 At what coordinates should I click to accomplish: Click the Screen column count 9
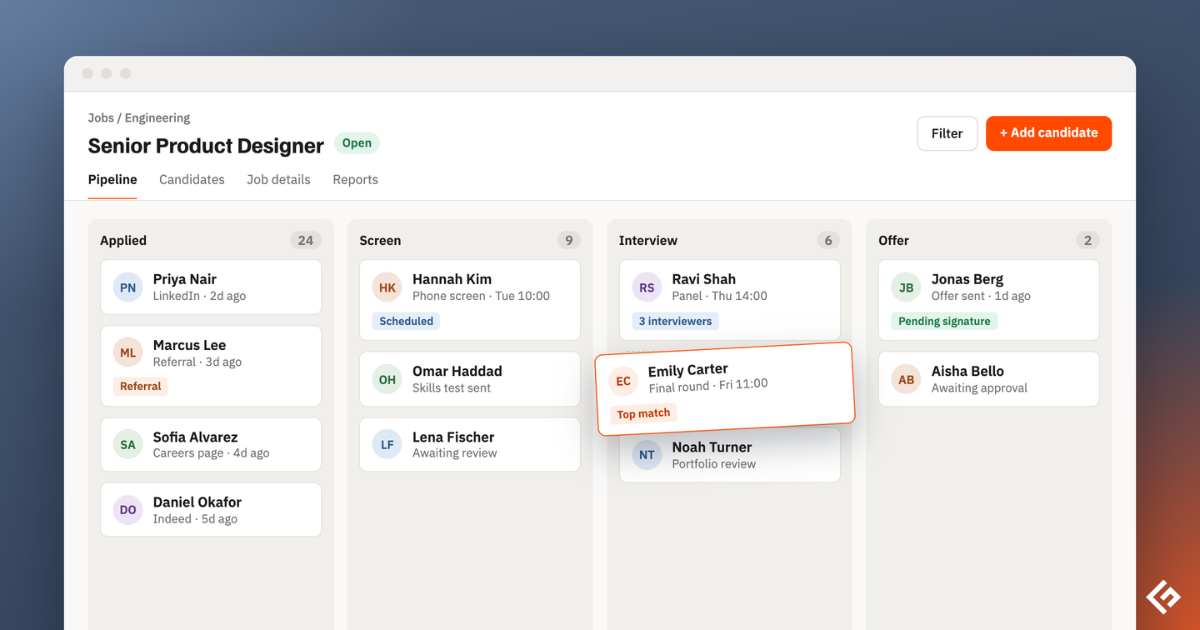coord(569,240)
